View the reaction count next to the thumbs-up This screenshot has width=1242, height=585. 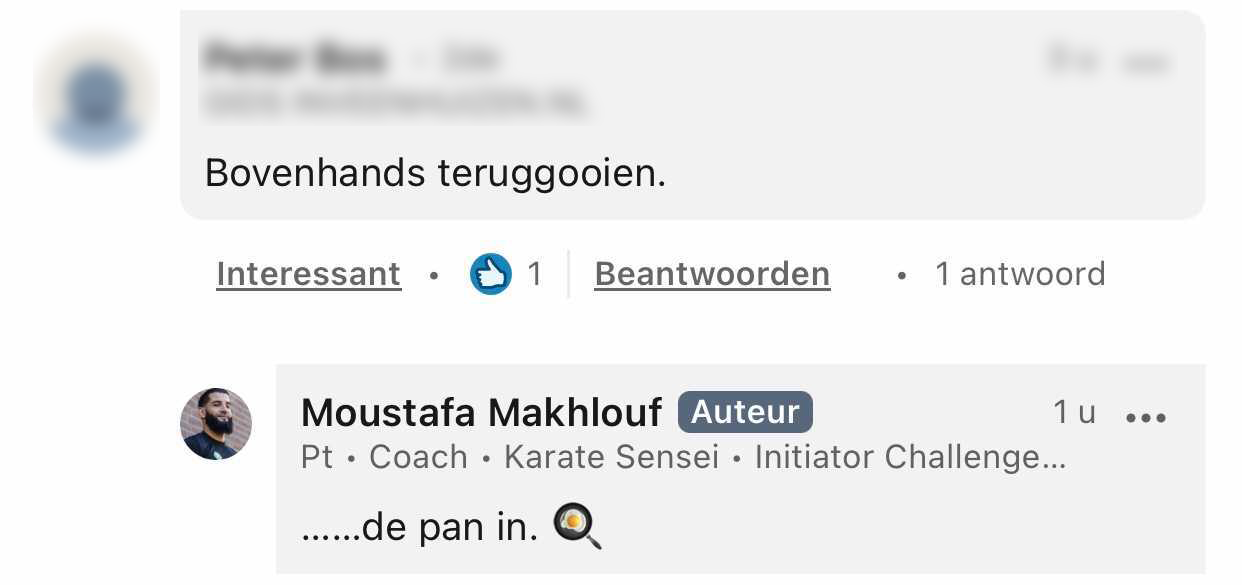[x=535, y=274]
